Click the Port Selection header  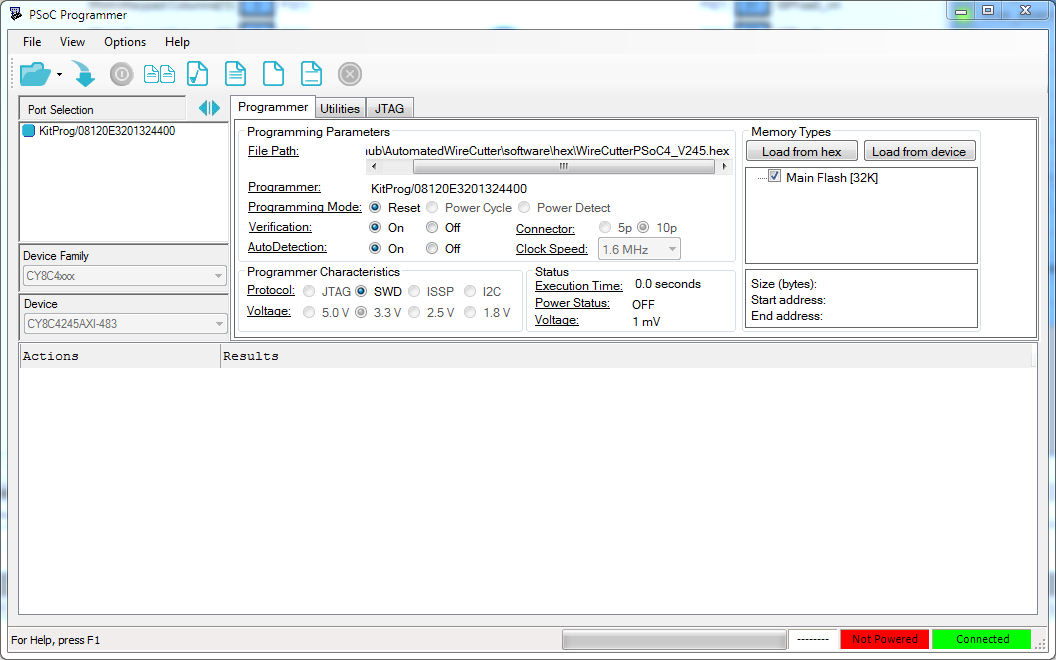point(103,109)
